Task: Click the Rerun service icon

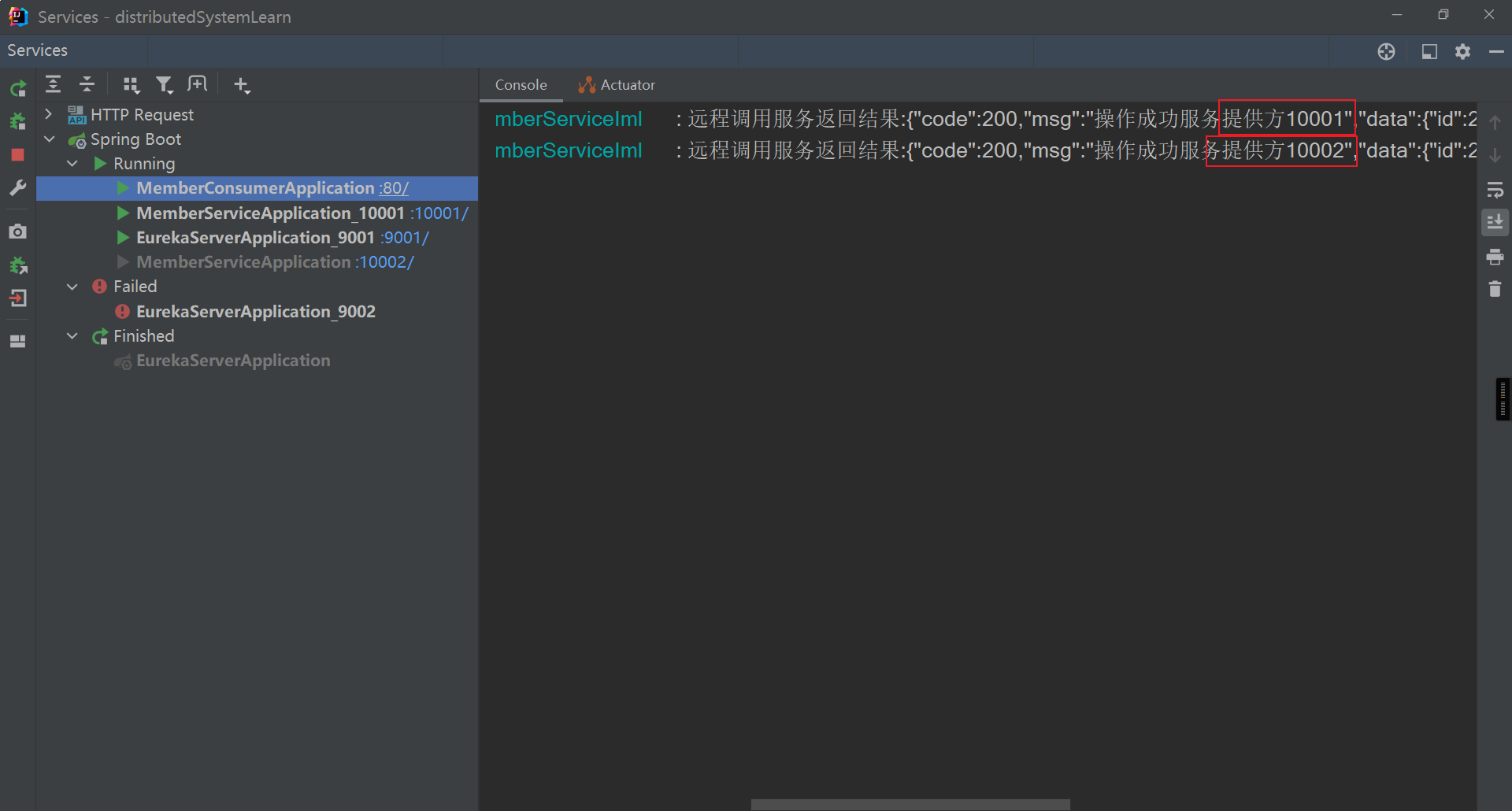Action: coord(18,88)
